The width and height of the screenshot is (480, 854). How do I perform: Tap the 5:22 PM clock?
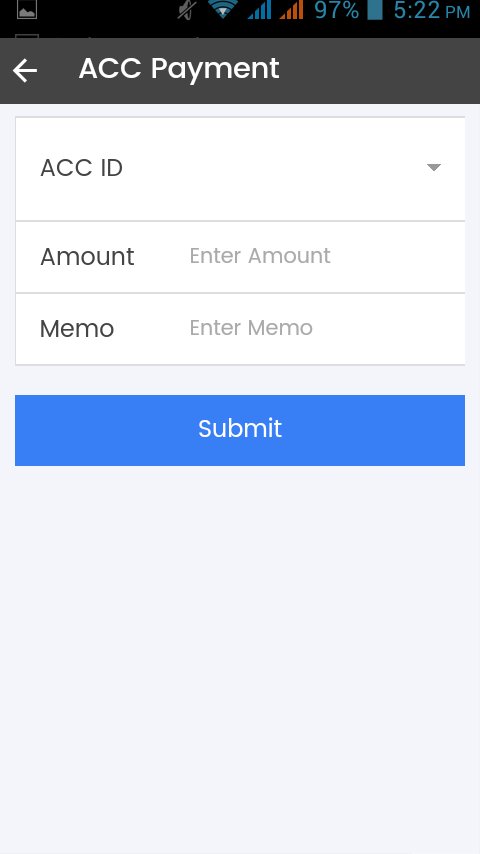[432, 10]
